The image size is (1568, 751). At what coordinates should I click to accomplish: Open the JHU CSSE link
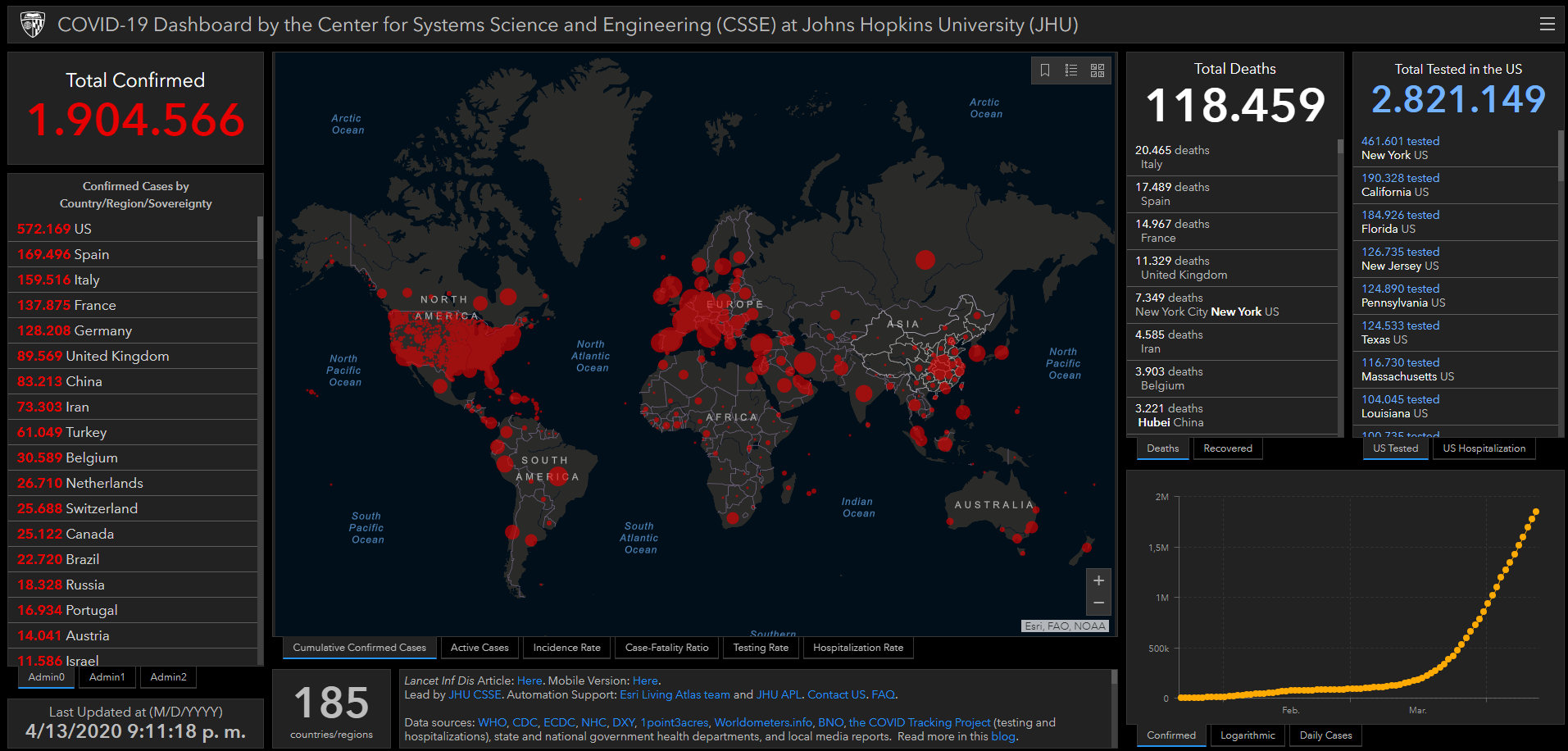pos(475,694)
